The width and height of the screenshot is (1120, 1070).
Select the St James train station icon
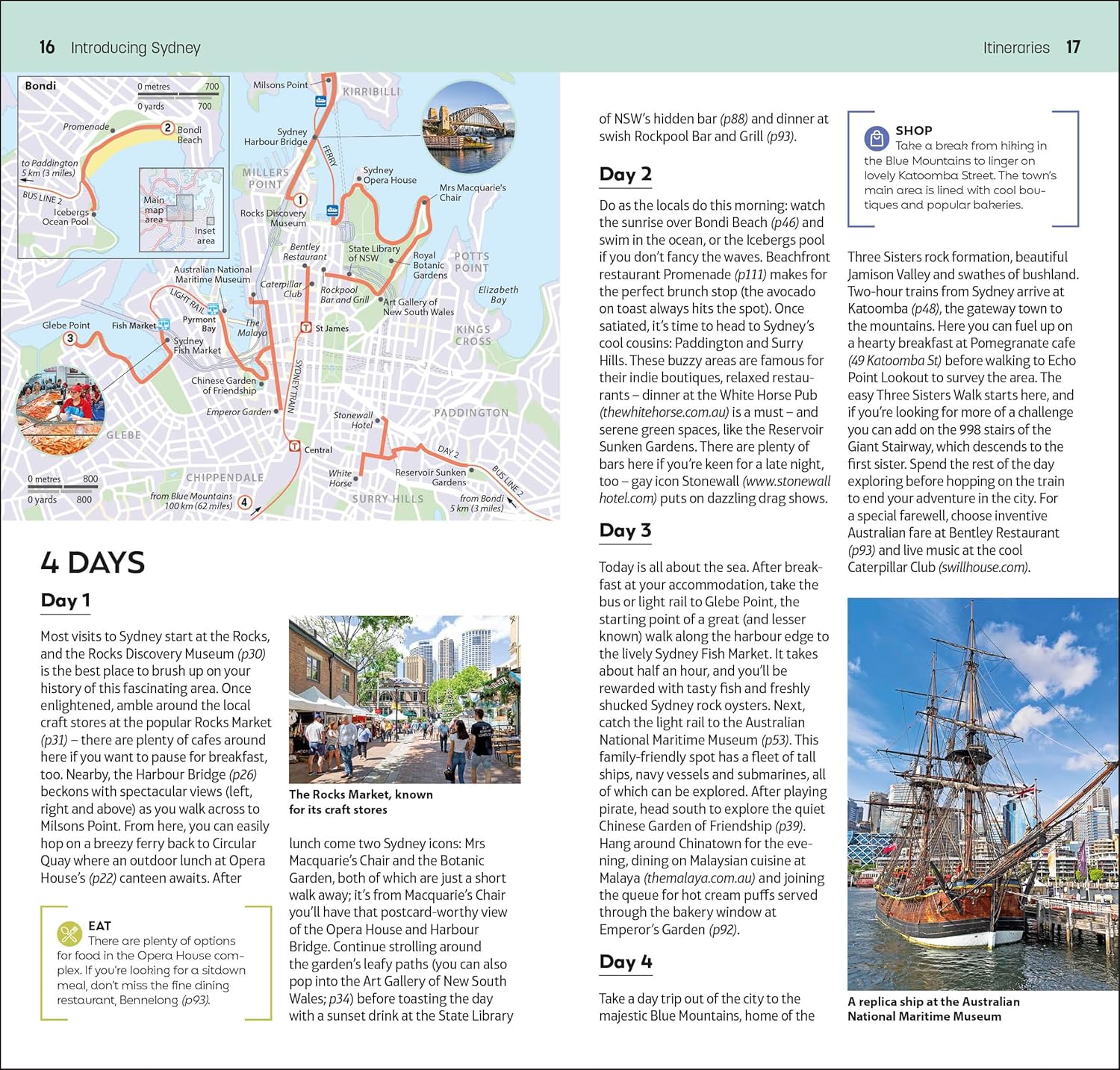pyautogui.click(x=305, y=327)
